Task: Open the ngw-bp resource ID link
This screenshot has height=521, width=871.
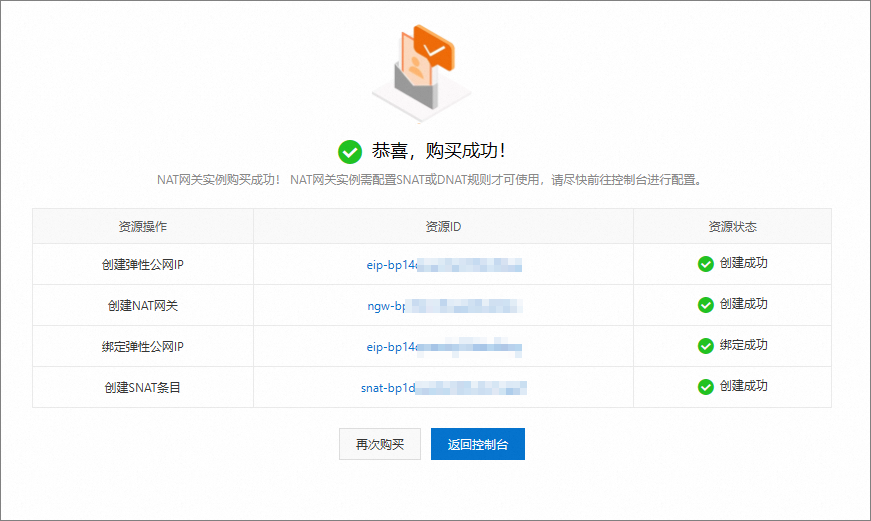Action: click(x=444, y=305)
